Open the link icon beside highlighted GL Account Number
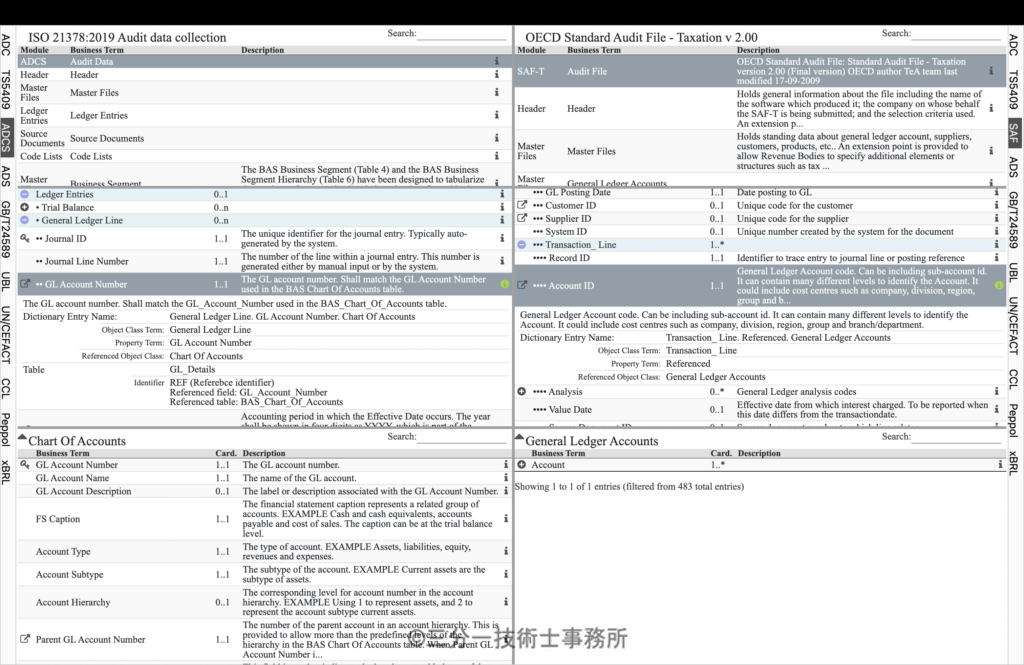The width and height of the screenshot is (1024, 665). [x=25, y=284]
